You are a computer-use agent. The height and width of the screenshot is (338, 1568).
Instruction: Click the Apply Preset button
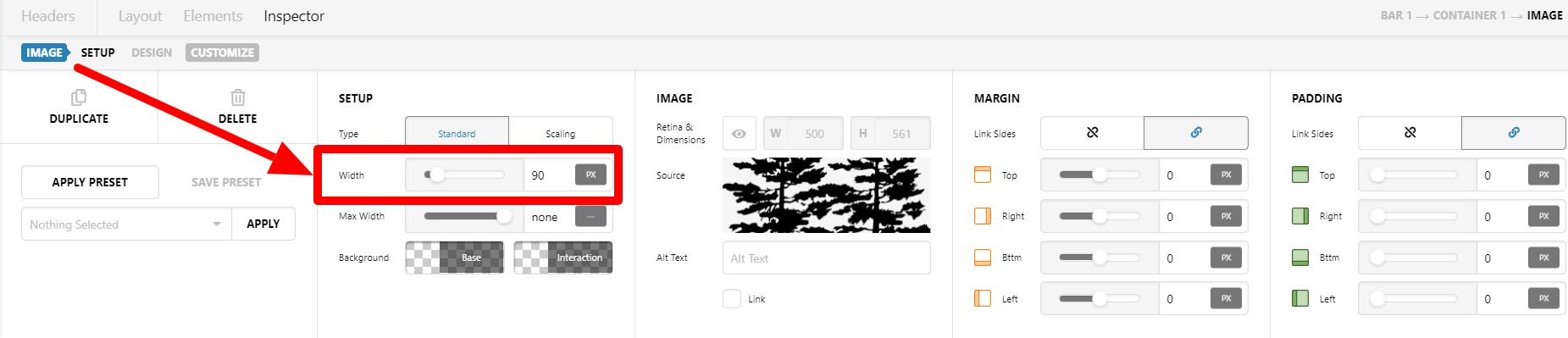90,182
